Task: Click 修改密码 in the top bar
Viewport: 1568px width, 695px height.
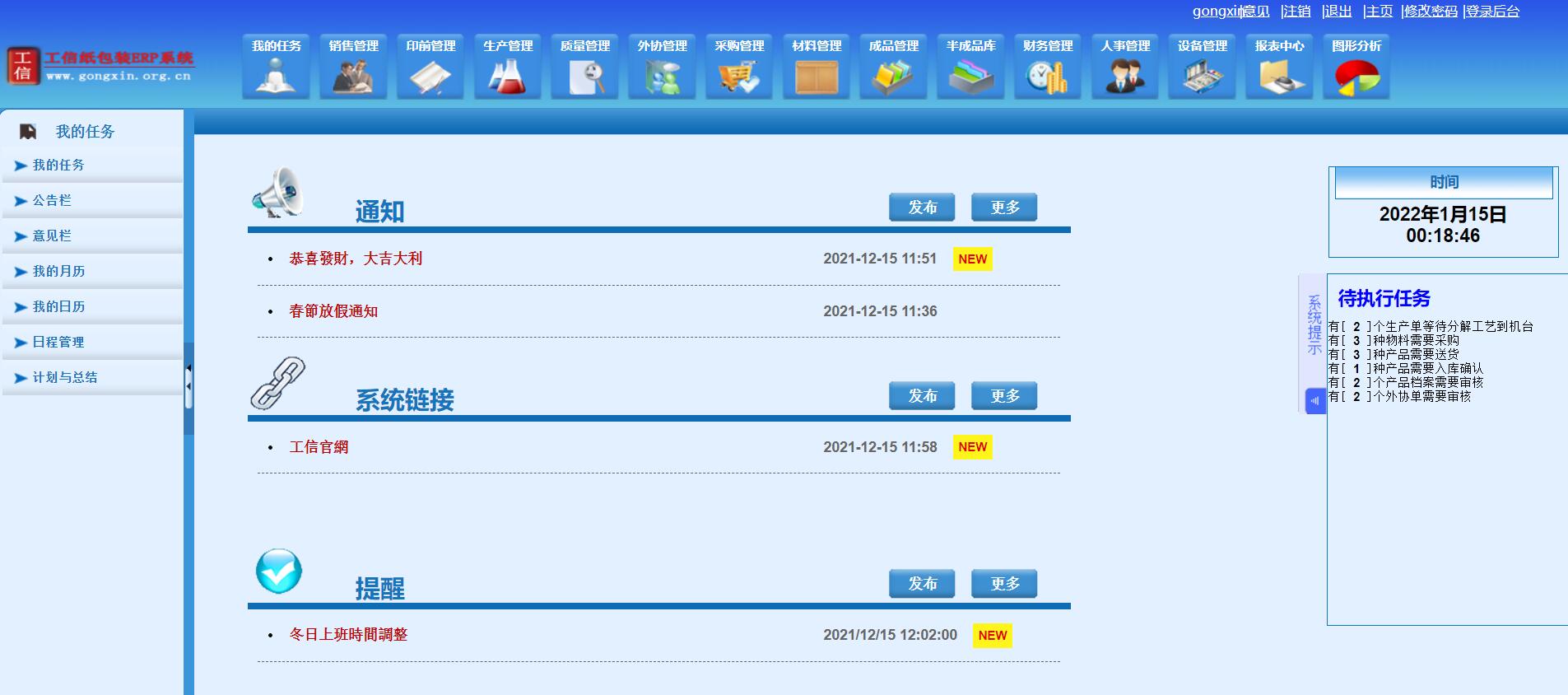Action: pyautogui.click(x=1430, y=12)
